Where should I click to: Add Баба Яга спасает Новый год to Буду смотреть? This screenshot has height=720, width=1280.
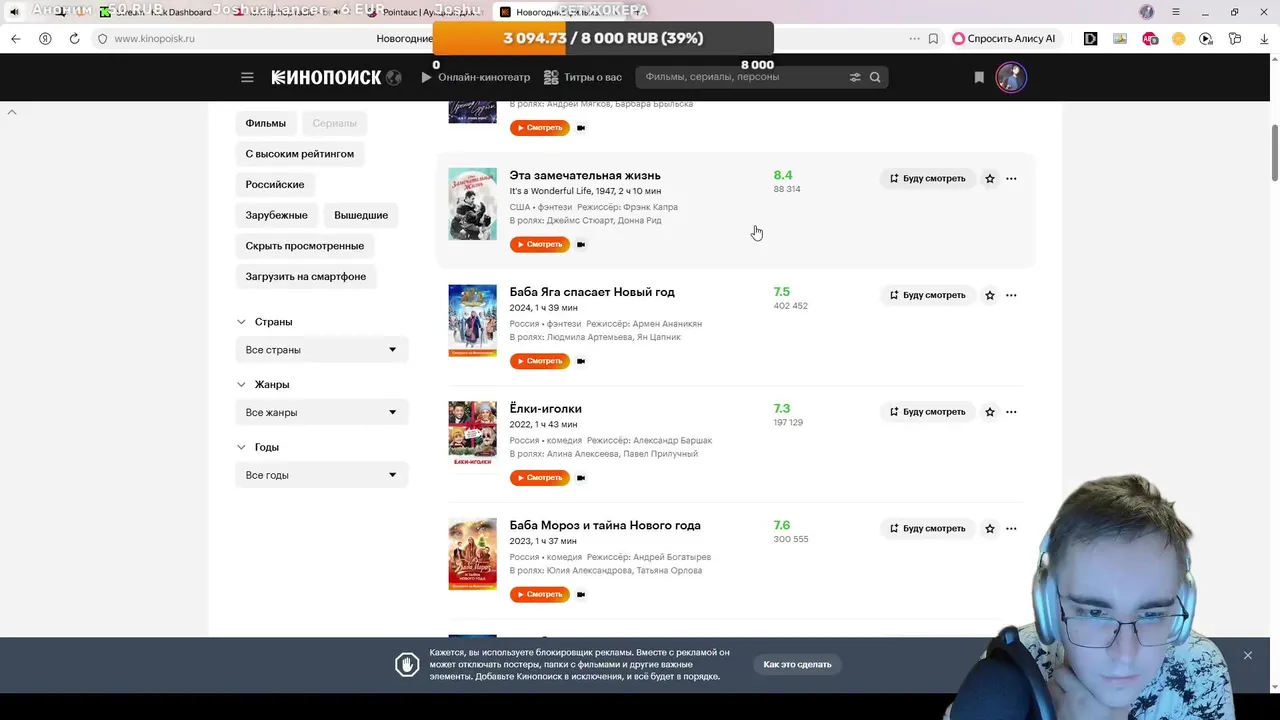tap(928, 295)
